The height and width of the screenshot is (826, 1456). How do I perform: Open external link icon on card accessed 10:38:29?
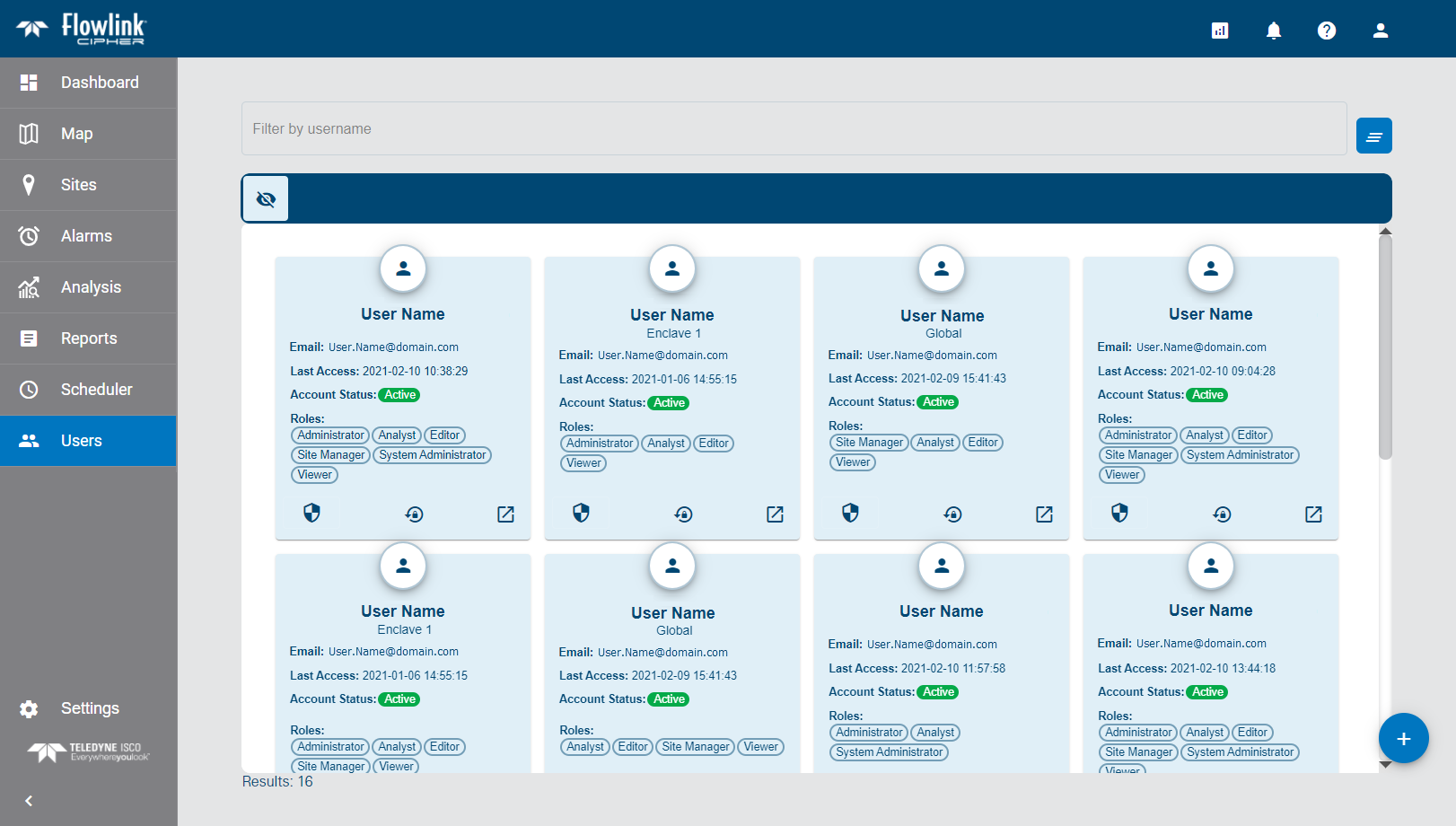[x=505, y=514]
